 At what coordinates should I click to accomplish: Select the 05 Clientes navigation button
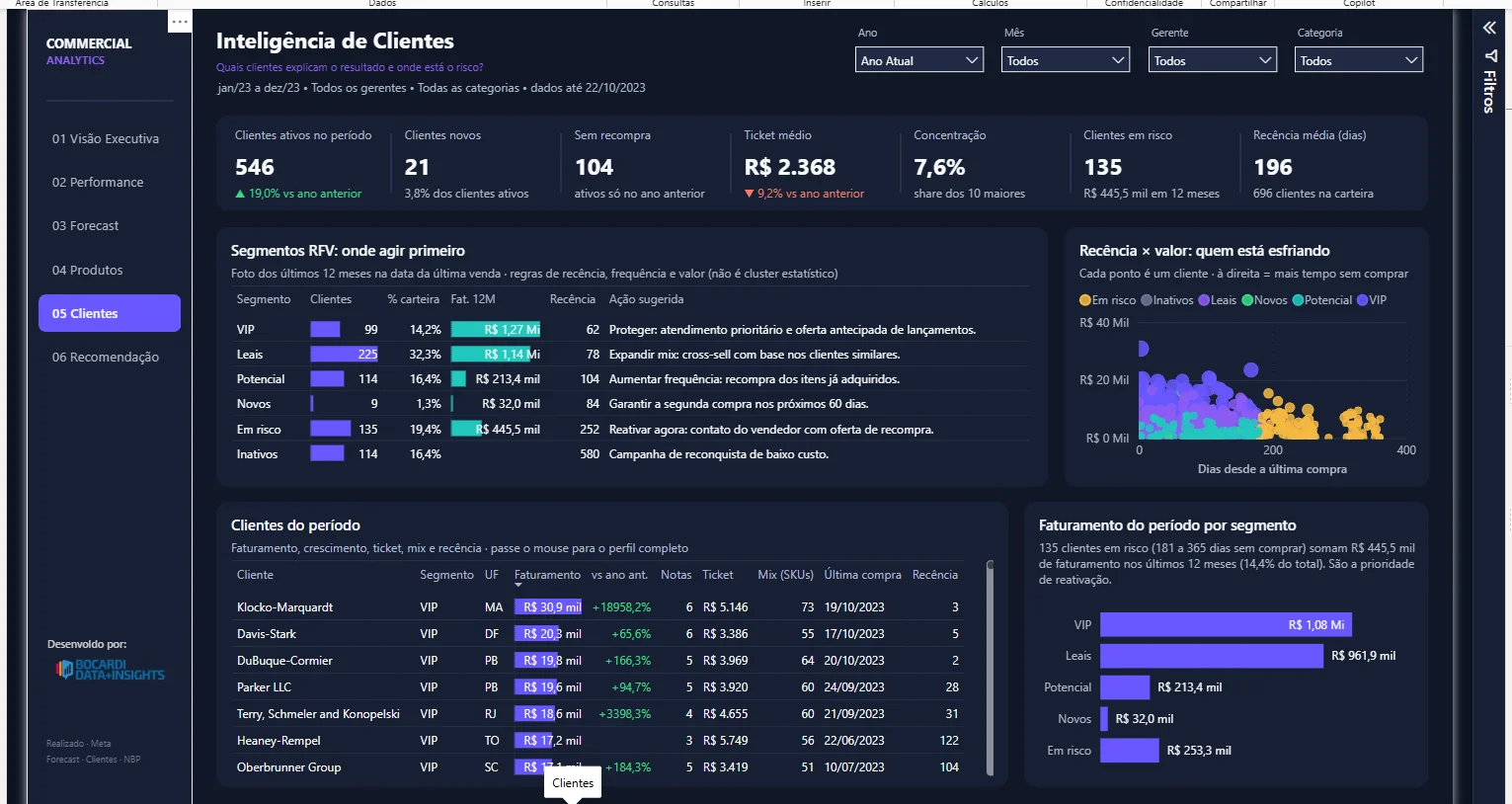(110, 313)
